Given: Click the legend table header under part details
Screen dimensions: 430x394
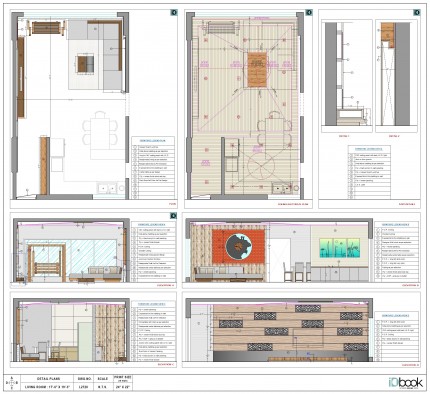Looking at the screenshot, I should point(368,149).
